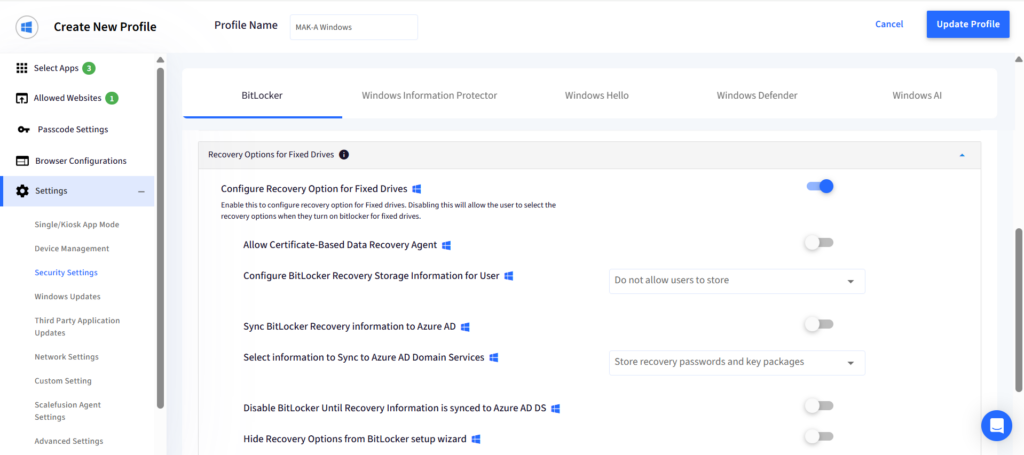Open Custom Setting in sidebar
The height and width of the screenshot is (455, 1024).
point(63,381)
